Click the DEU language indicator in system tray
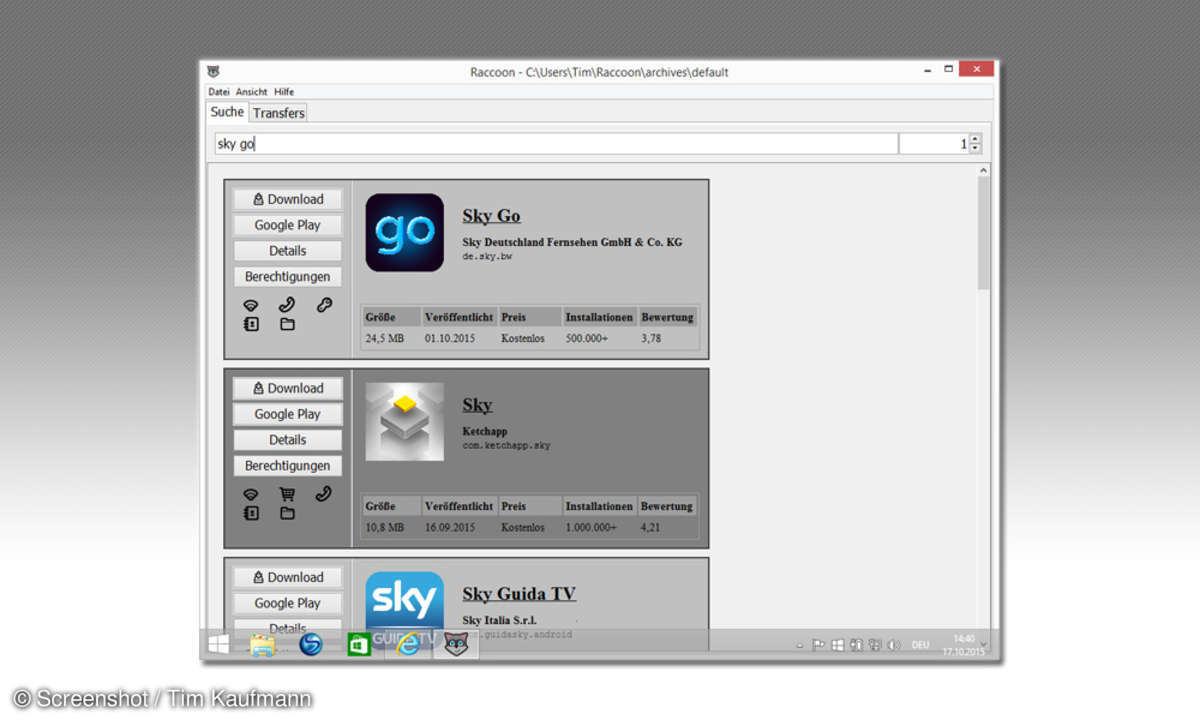Screen dimensions: 1200x720 coord(920,645)
